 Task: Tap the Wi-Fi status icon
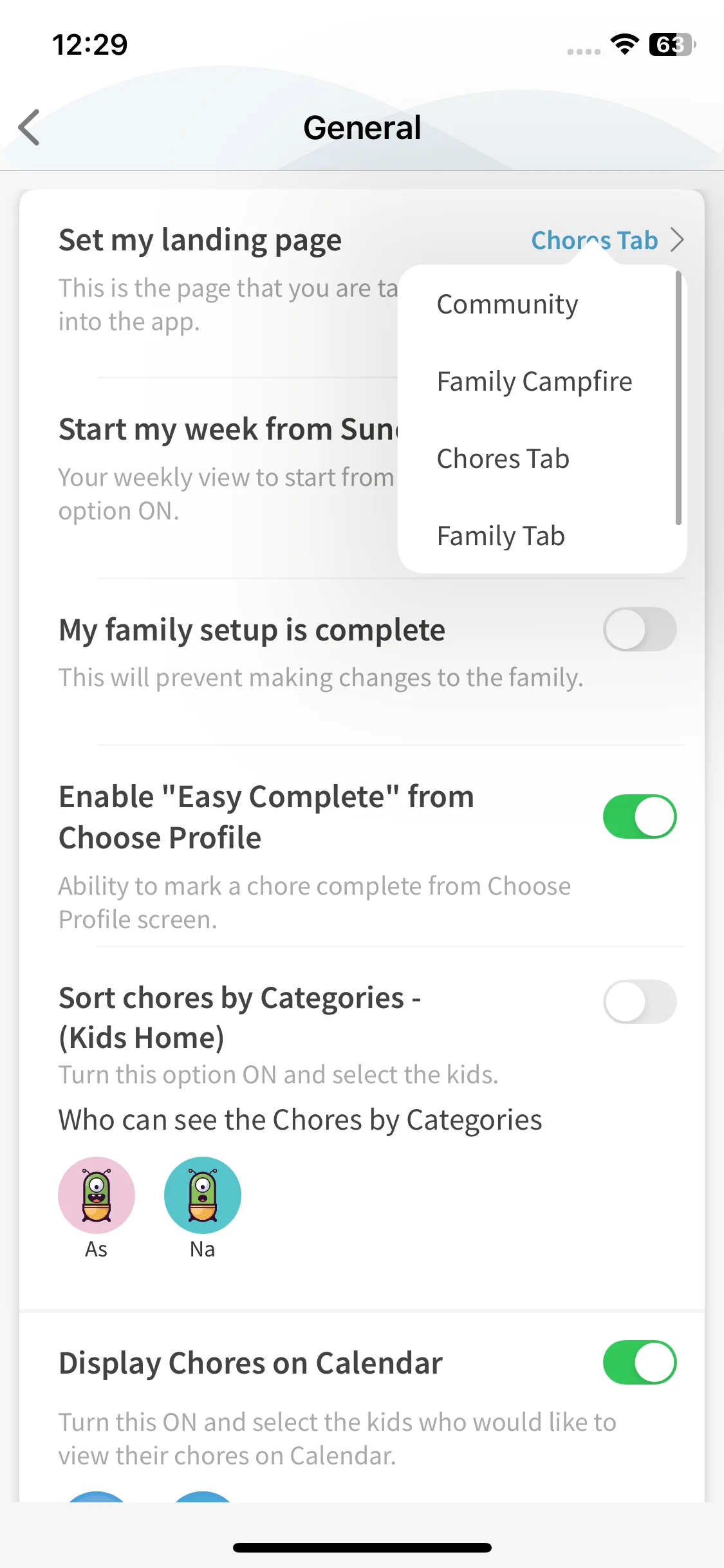[624, 44]
